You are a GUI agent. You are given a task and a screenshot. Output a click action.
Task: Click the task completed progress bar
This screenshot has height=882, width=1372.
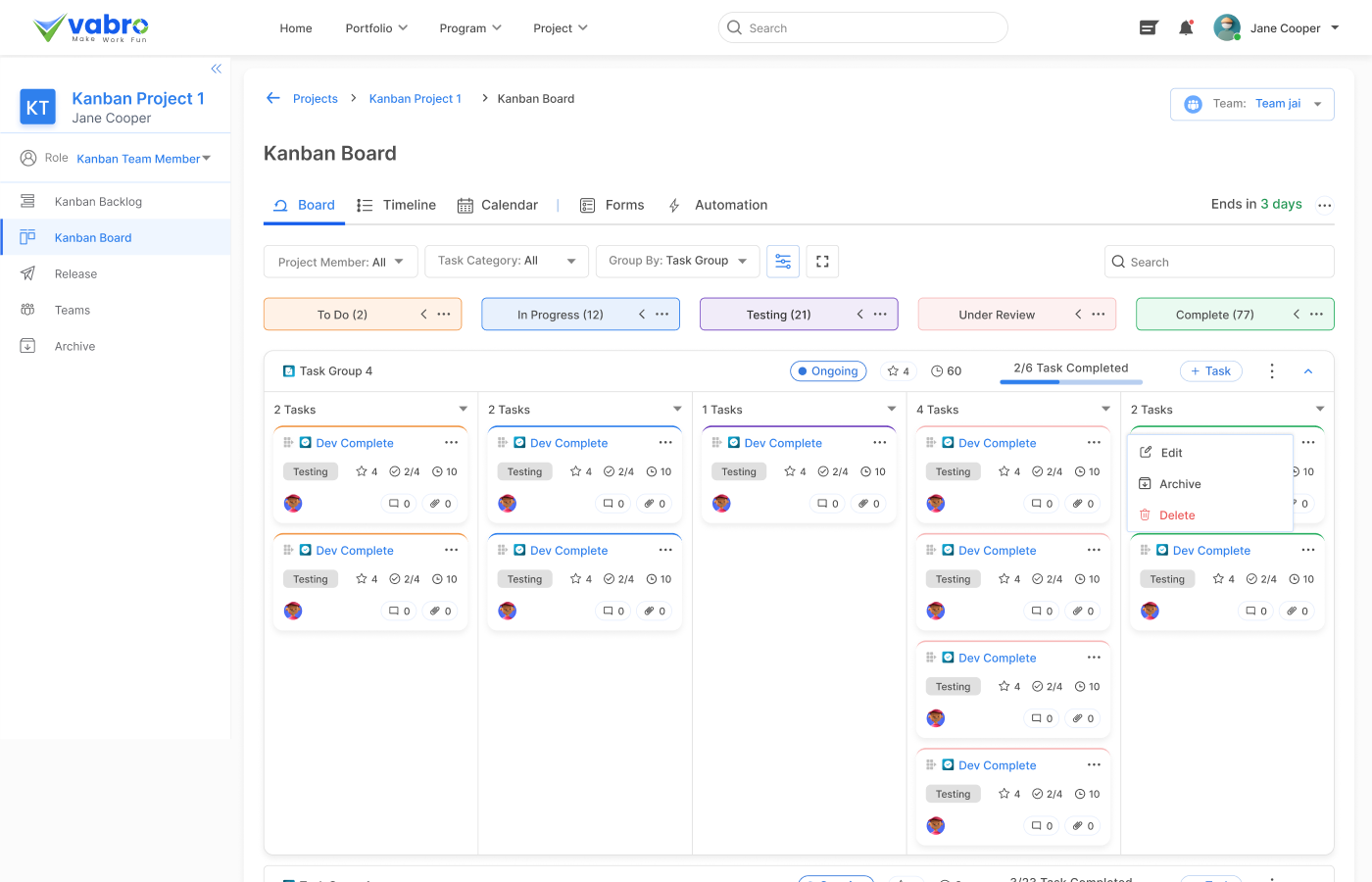point(1070,381)
